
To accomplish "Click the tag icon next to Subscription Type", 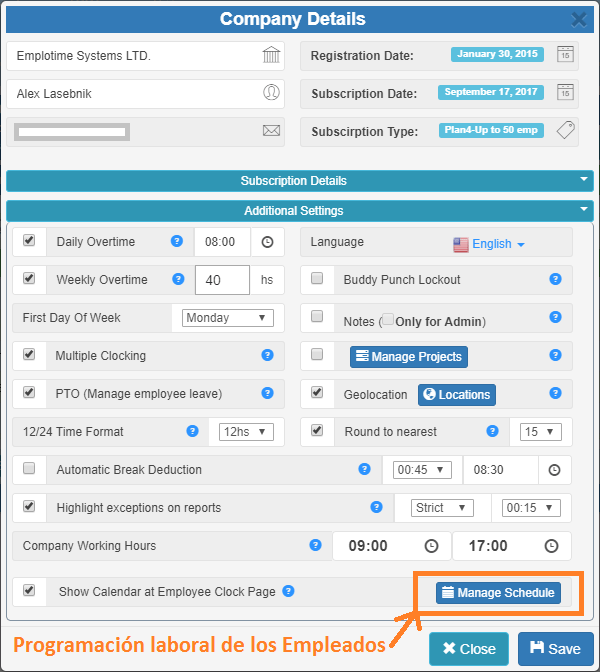I will [565, 131].
